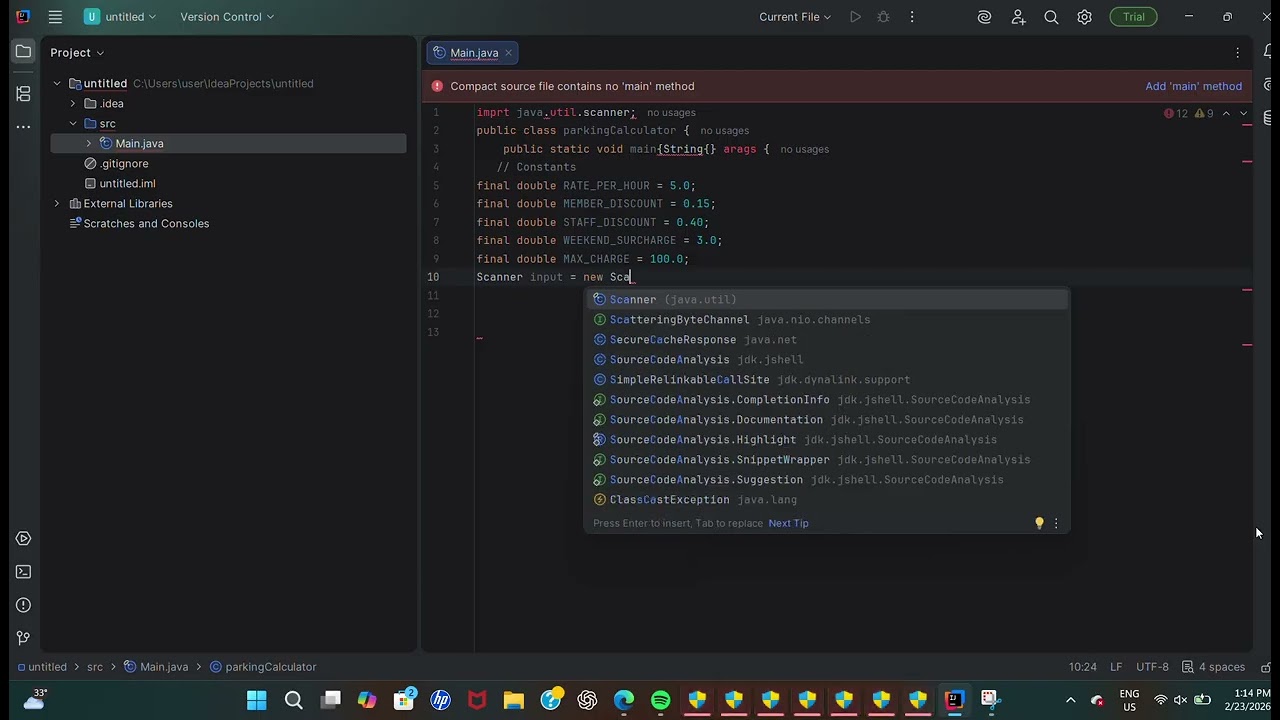The height and width of the screenshot is (720, 1280).
Task: Click the quick-fix lightbulb in the completion popup
Action: pyautogui.click(x=1039, y=523)
